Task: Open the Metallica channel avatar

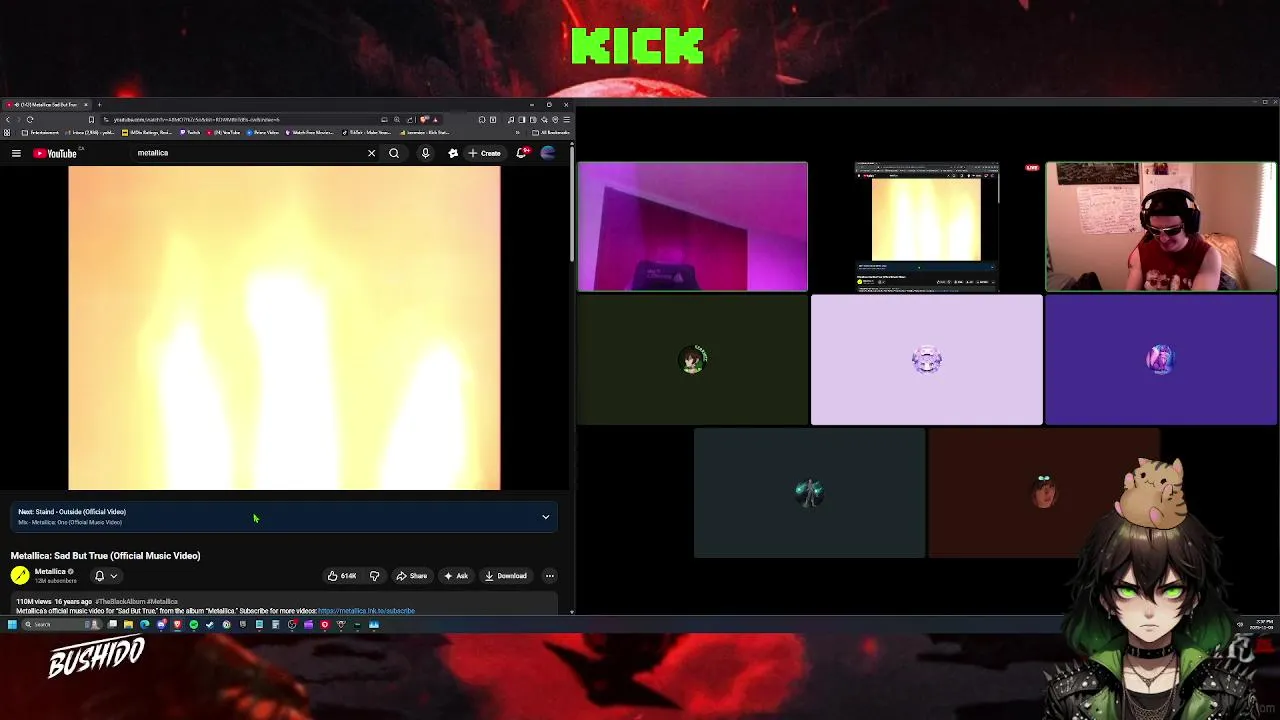Action: pos(20,575)
